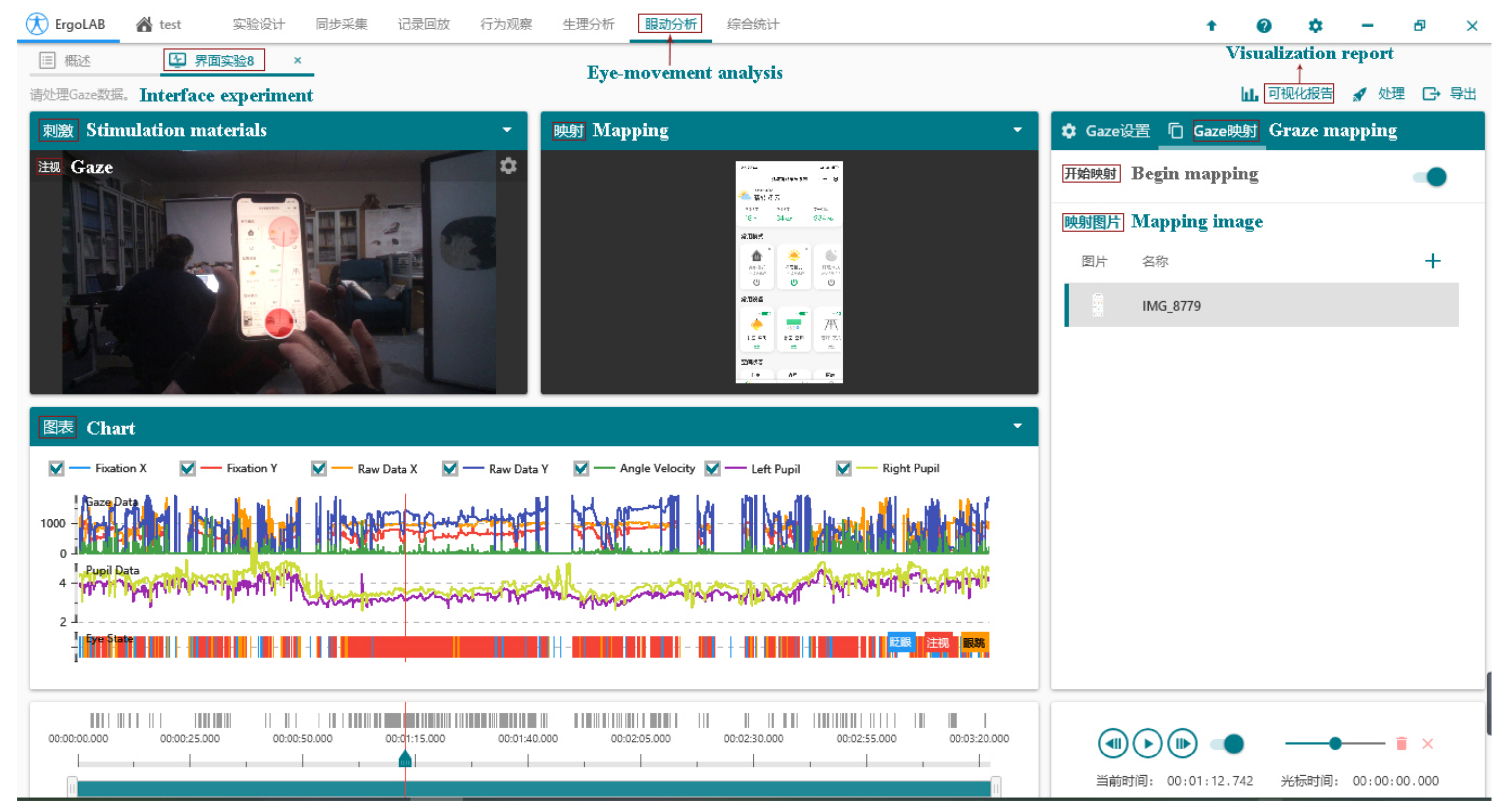Switch to the 综合统计 menu tab
The image size is (1506, 812).
coord(753,25)
